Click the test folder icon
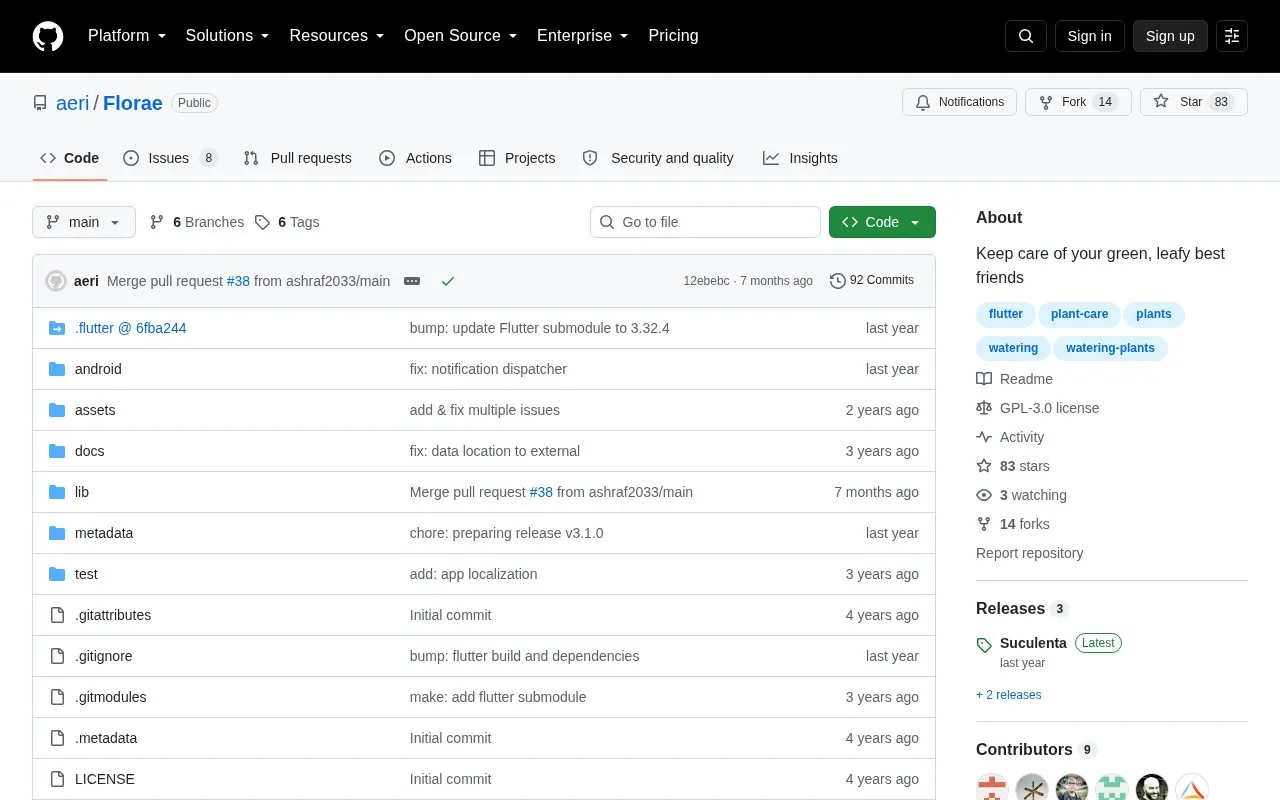The width and height of the screenshot is (1280, 800). point(57,574)
